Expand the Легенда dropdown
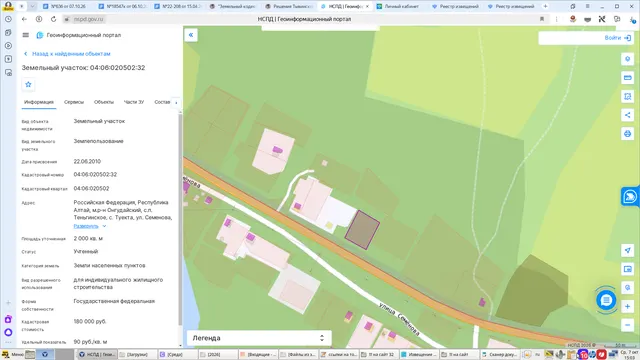 click(259, 338)
